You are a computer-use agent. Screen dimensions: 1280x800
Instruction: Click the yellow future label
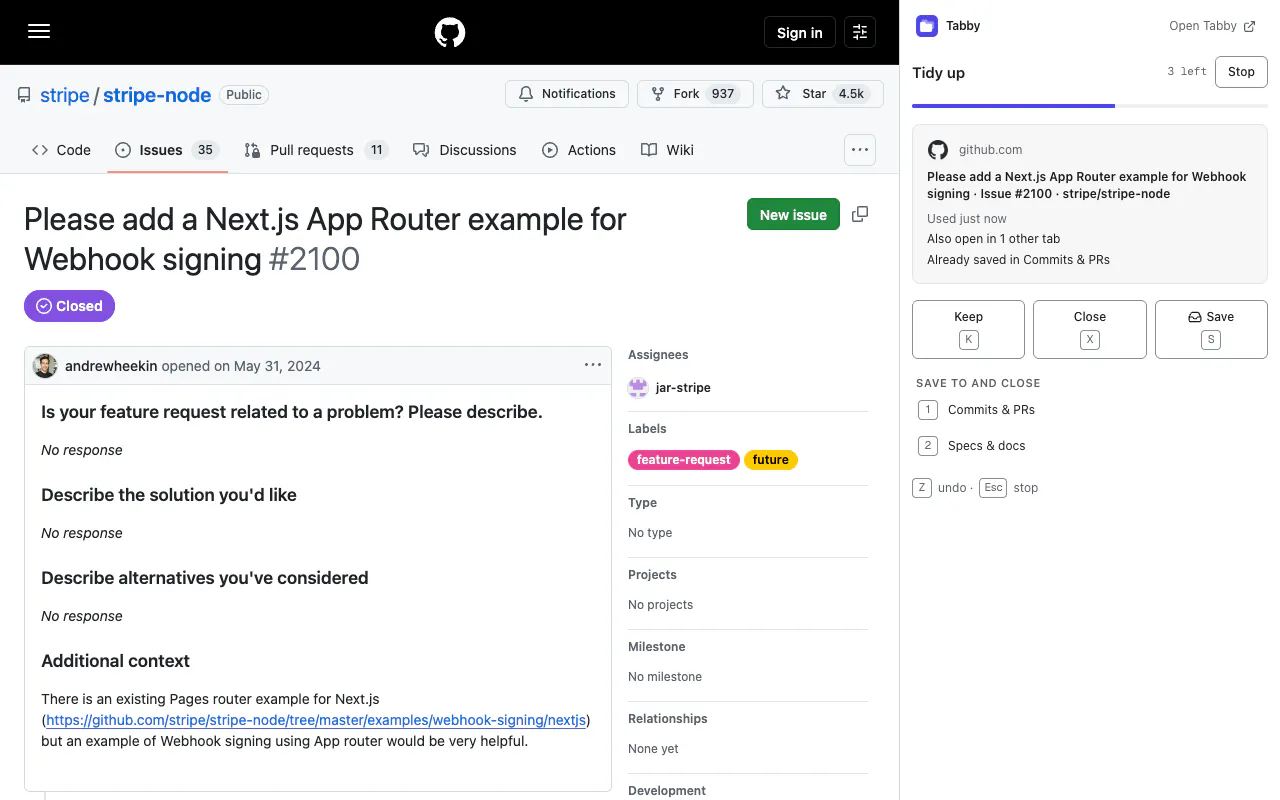click(771, 460)
